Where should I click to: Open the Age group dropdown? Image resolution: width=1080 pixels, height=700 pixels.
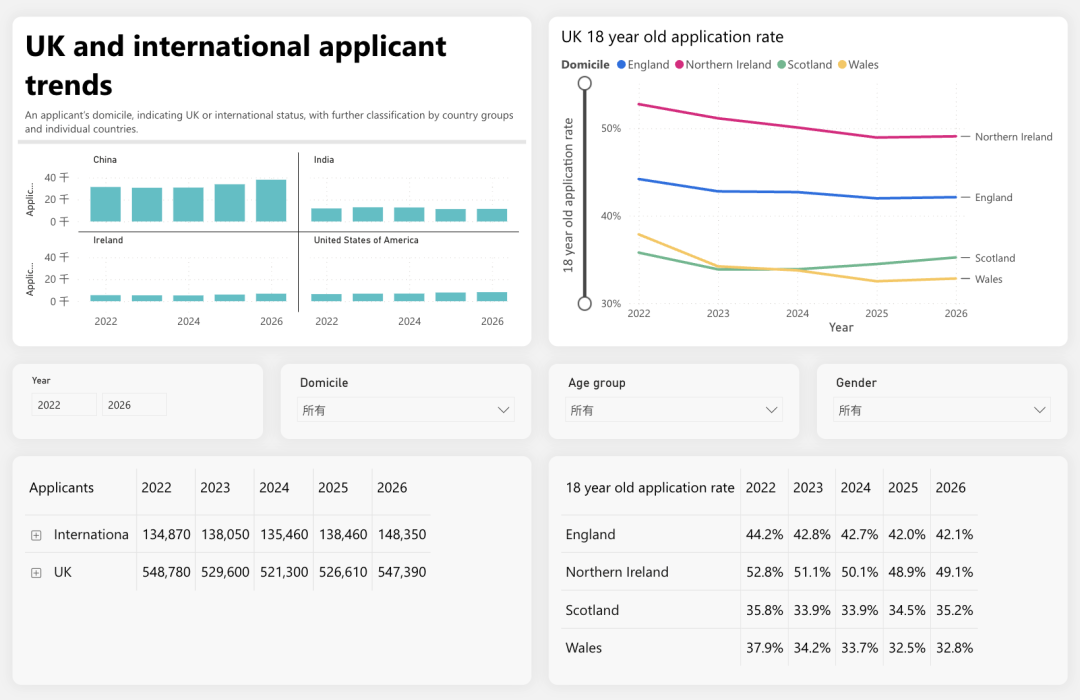(674, 410)
